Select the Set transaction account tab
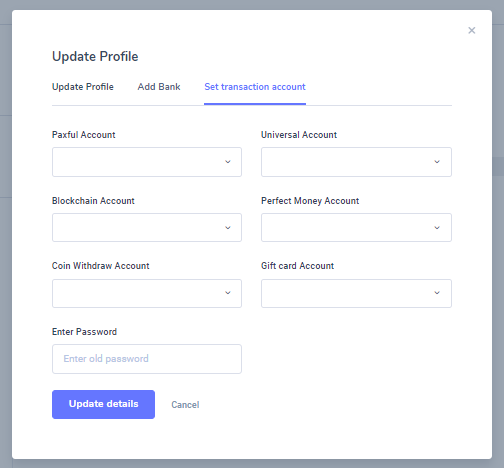Viewport: 504px width, 468px height. [255, 87]
